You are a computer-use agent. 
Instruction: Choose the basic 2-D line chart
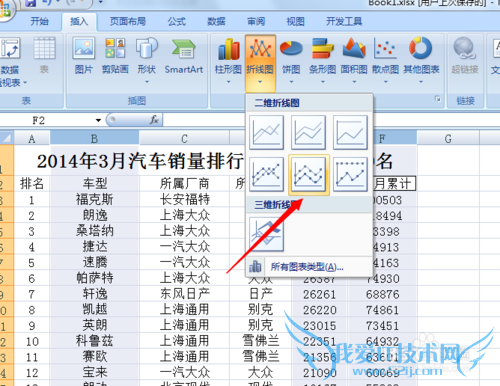point(267,132)
